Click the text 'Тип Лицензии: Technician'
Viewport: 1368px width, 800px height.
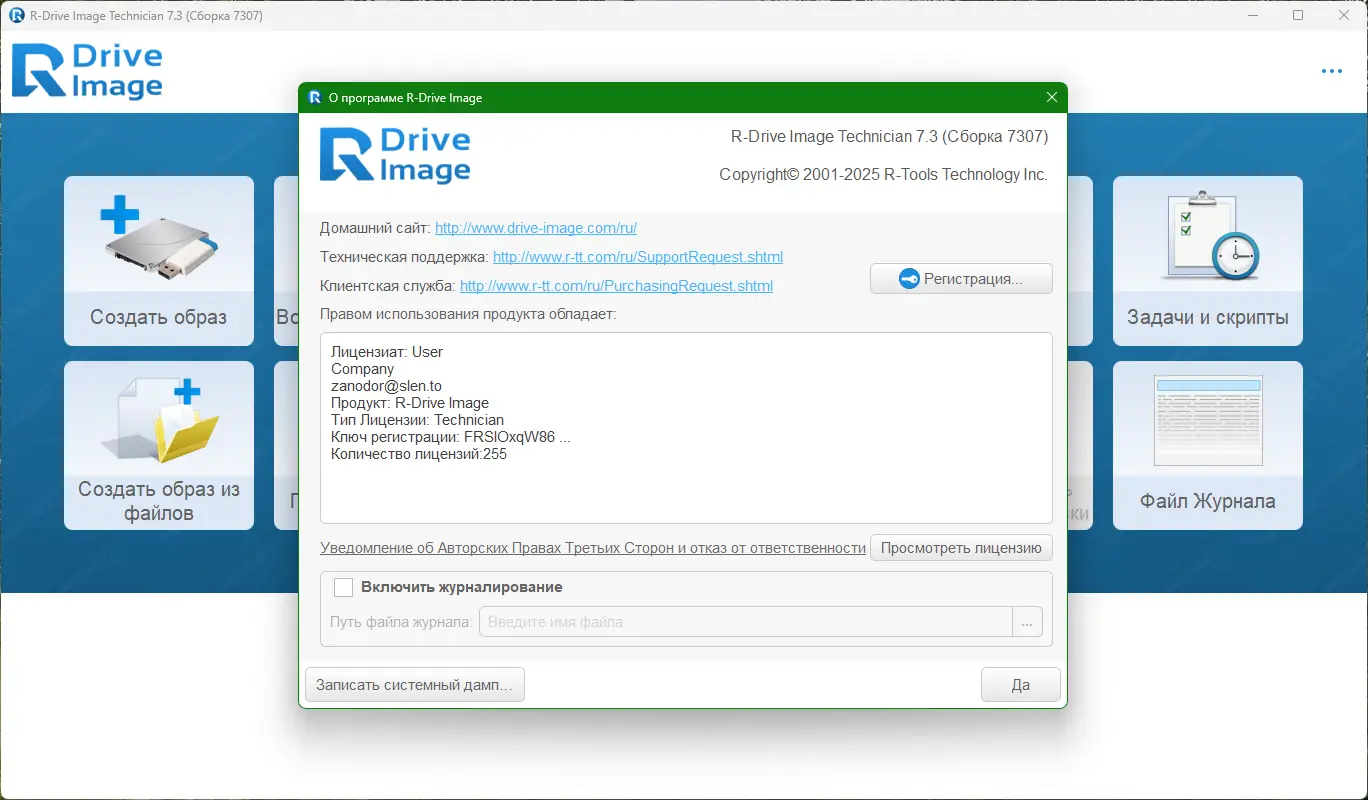pos(417,420)
